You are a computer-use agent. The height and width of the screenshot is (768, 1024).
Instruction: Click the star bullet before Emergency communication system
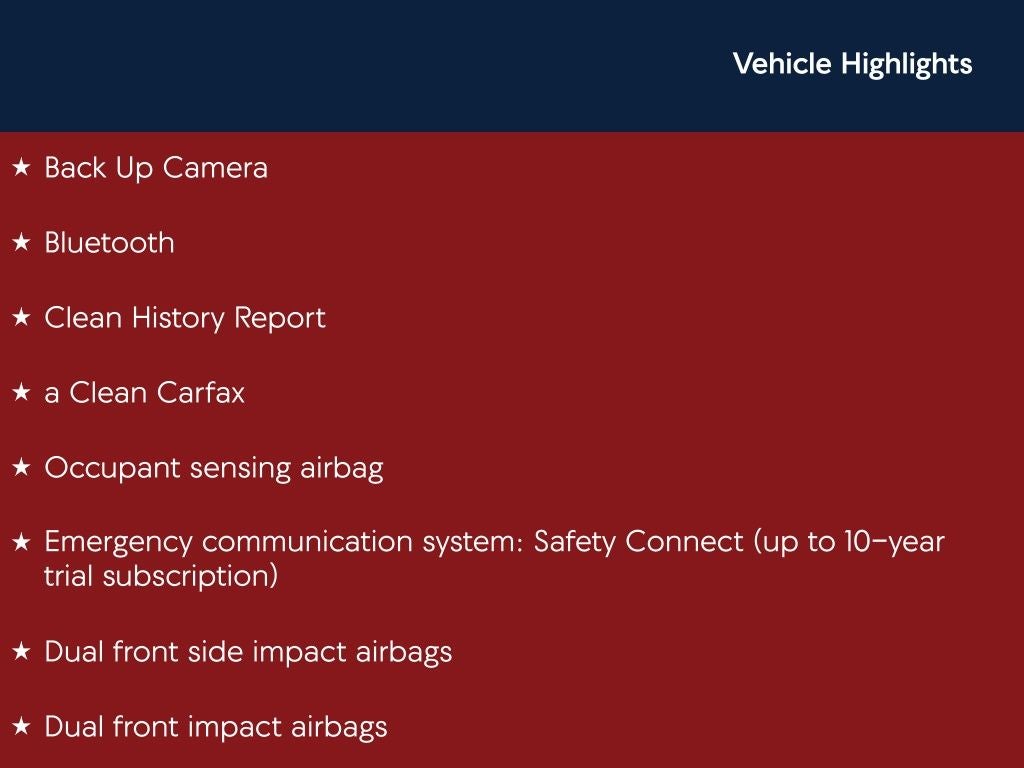pos(21,543)
